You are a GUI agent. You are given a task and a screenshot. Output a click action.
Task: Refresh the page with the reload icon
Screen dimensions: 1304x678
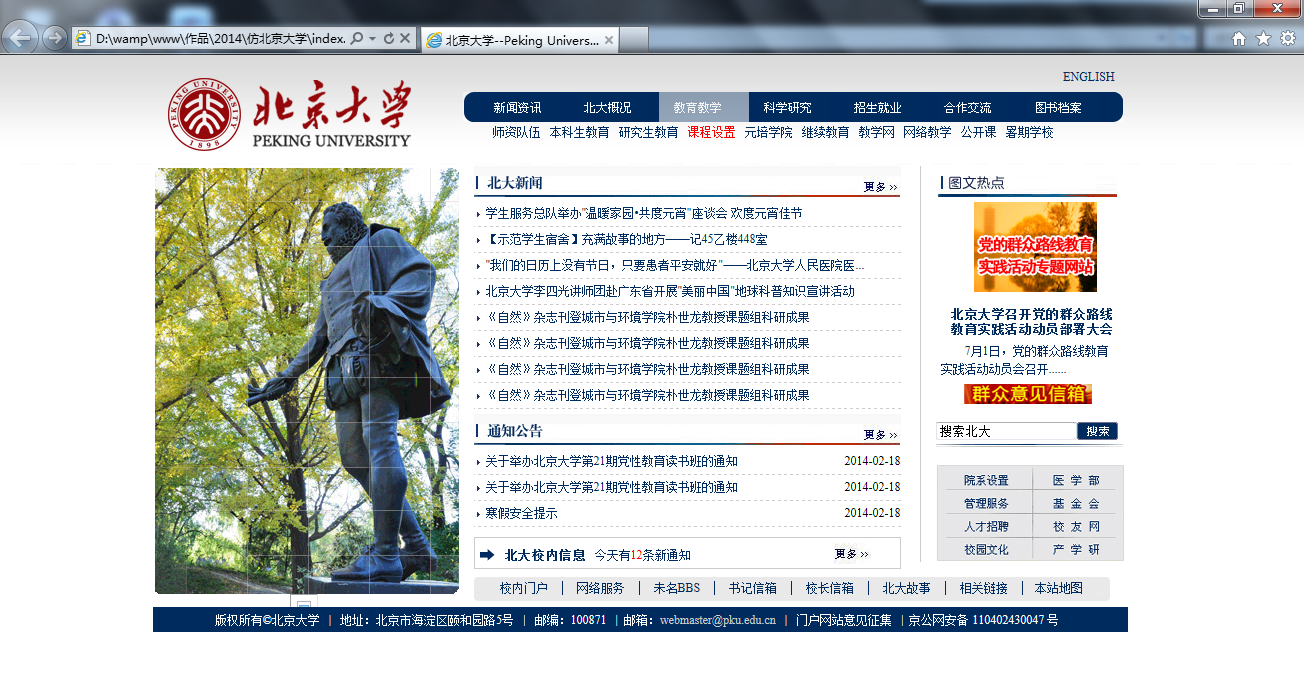tap(389, 38)
